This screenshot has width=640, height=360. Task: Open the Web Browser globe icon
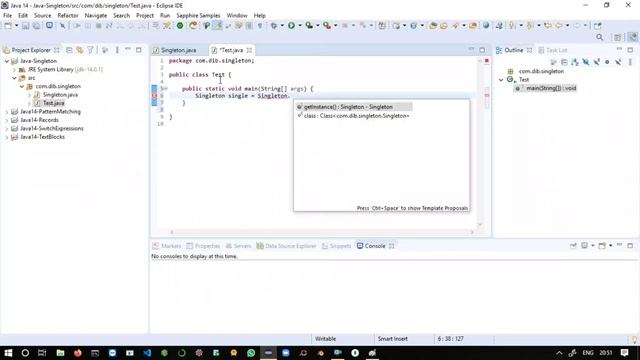click(486, 26)
